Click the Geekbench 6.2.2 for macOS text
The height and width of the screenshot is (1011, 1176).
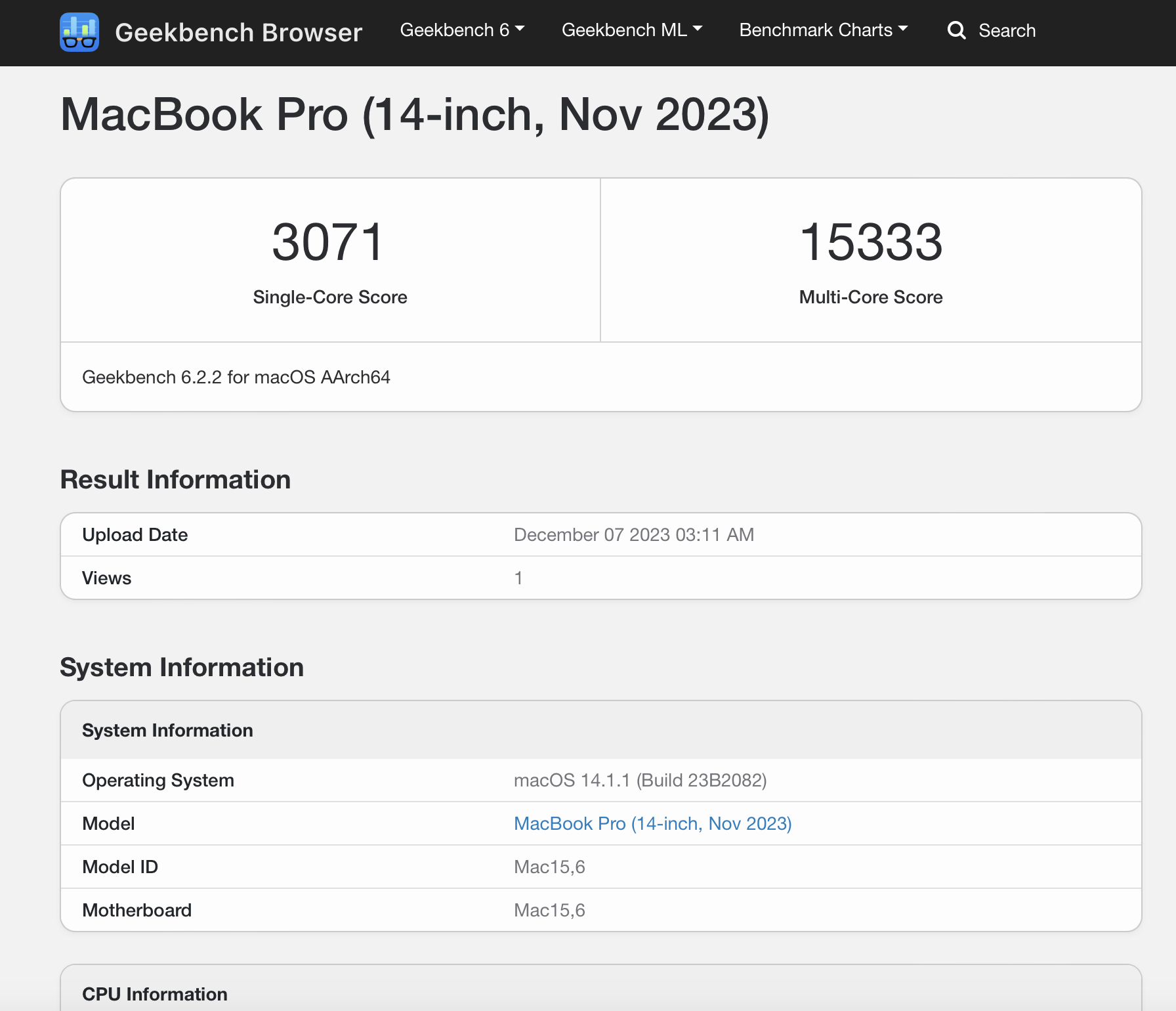[x=236, y=377]
